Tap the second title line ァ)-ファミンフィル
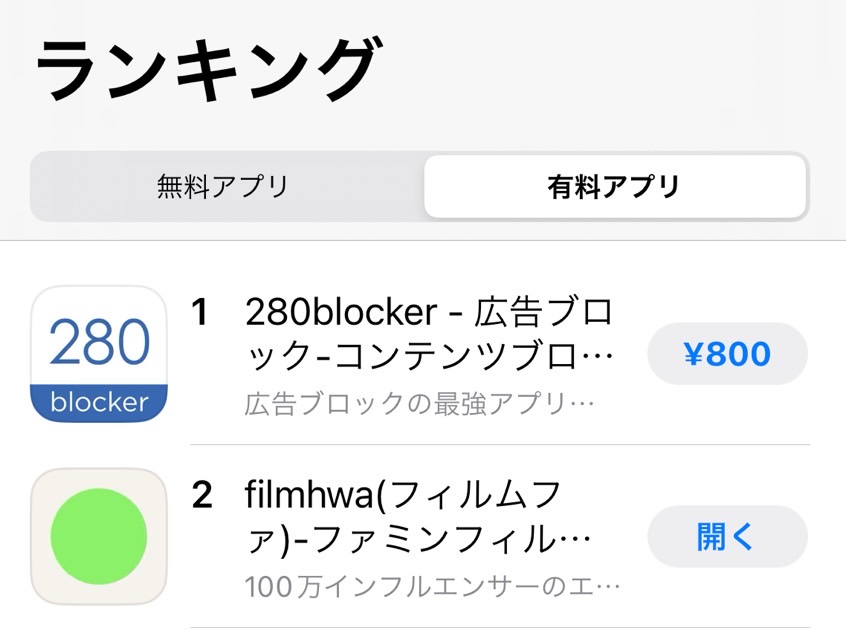The width and height of the screenshot is (846, 630). point(418,540)
